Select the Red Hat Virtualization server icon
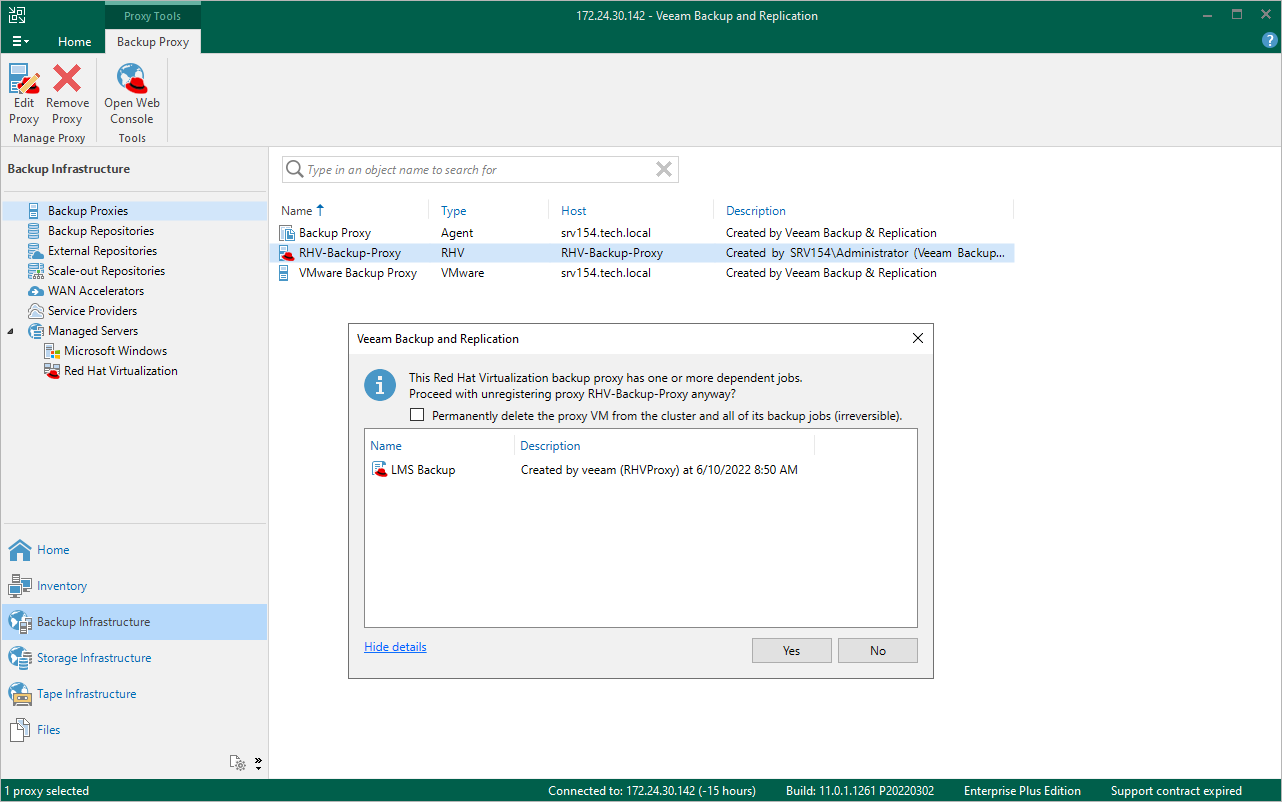The height and width of the screenshot is (802, 1282). (x=52, y=371)
